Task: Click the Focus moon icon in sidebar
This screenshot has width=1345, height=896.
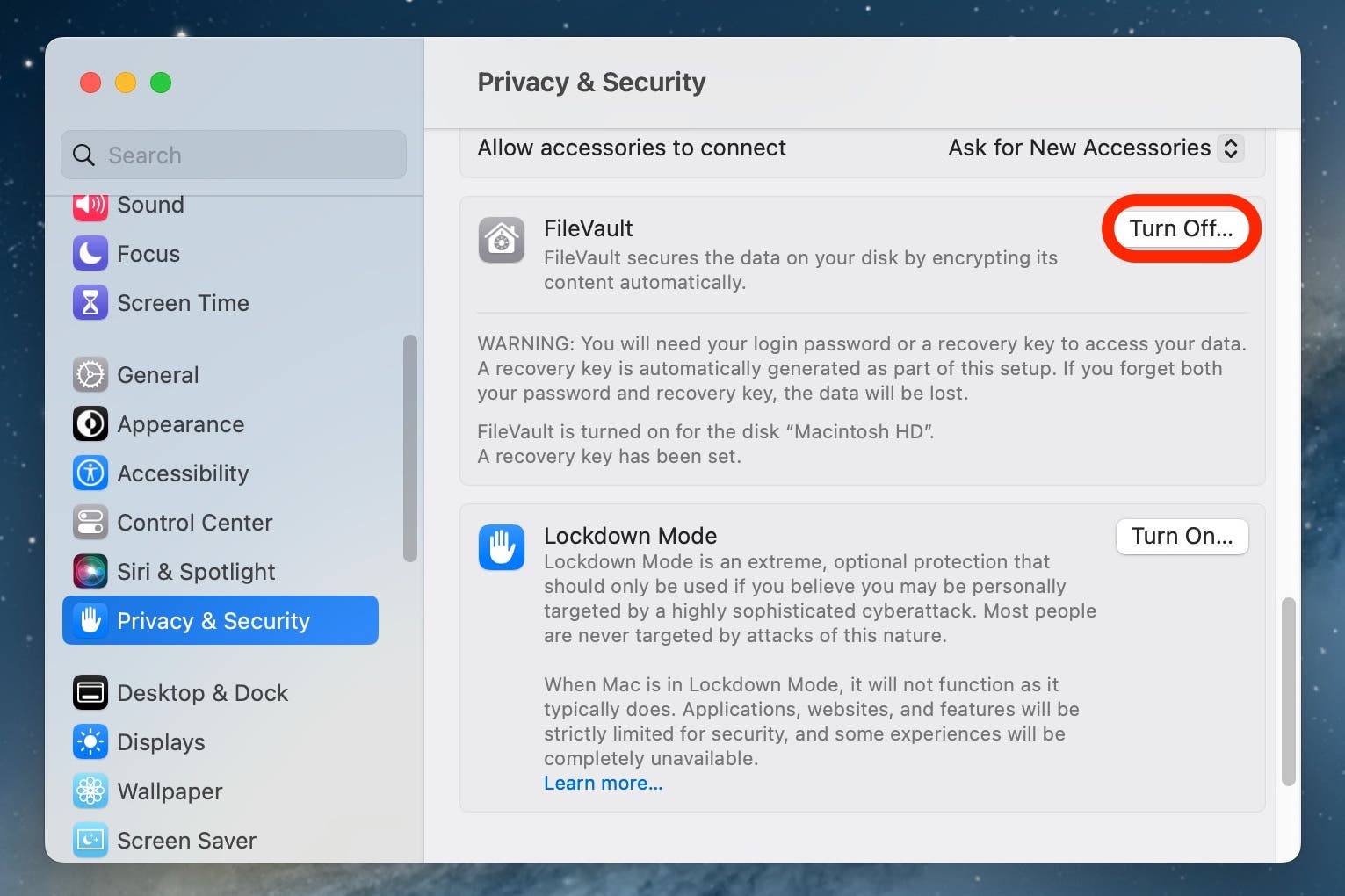Action: (x=90, y=254)
